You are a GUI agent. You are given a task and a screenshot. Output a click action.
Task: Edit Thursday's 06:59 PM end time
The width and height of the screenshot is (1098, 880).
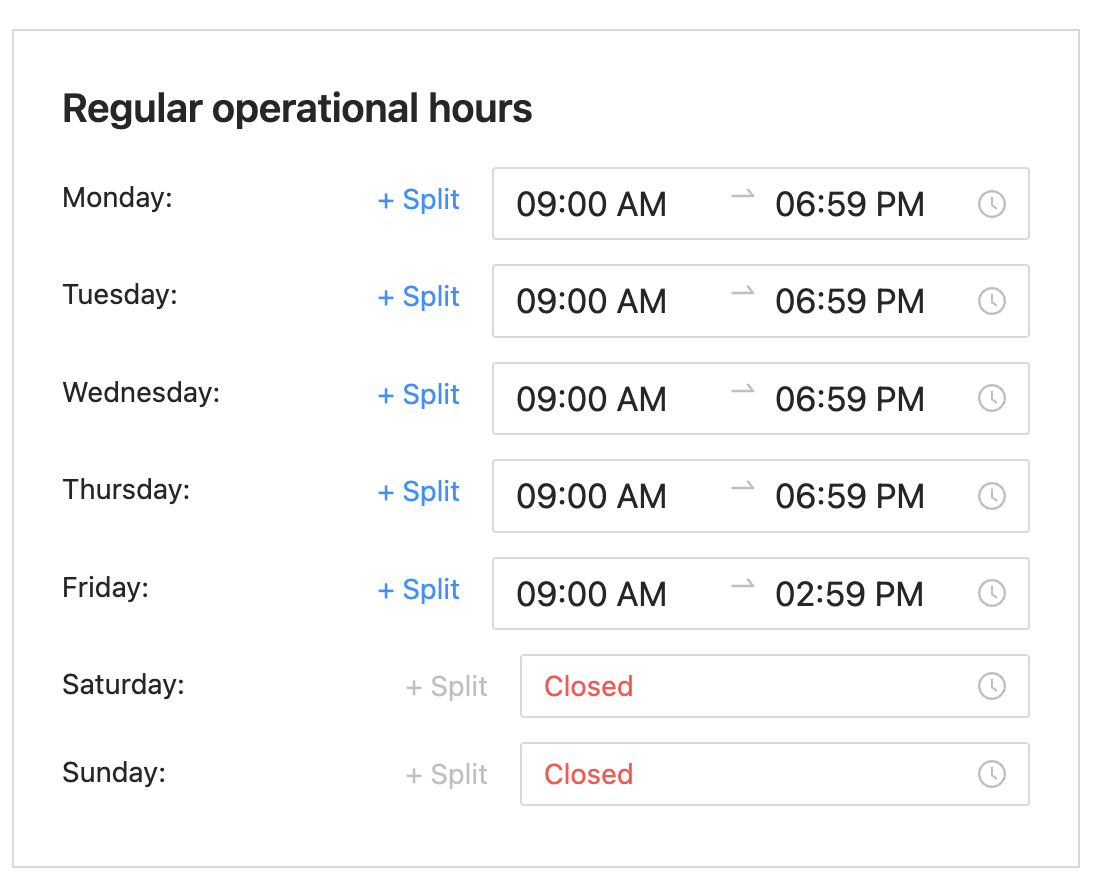(849, 496)
